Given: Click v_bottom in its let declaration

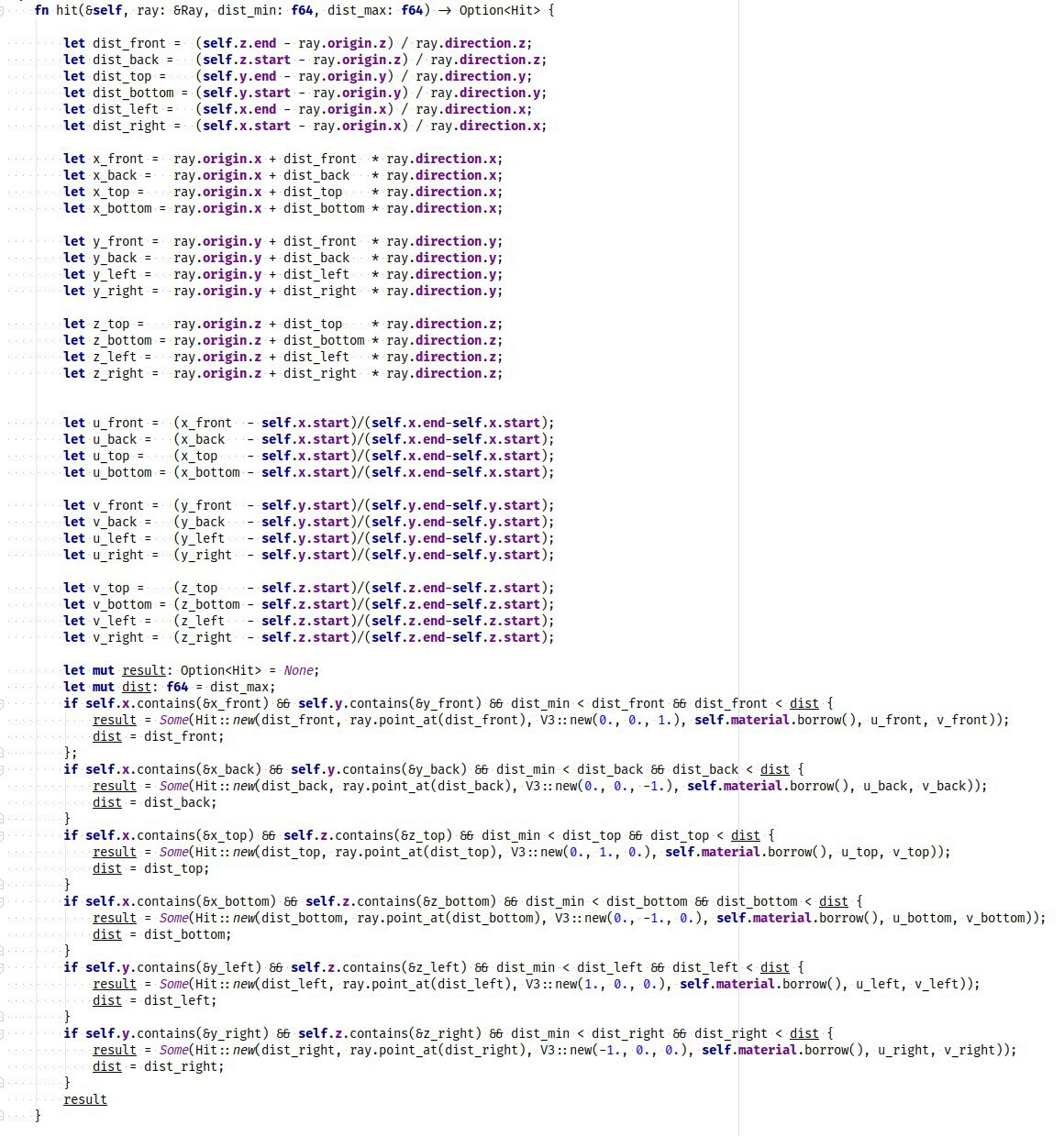Looking at the screenshot, I should pos(122,604).
